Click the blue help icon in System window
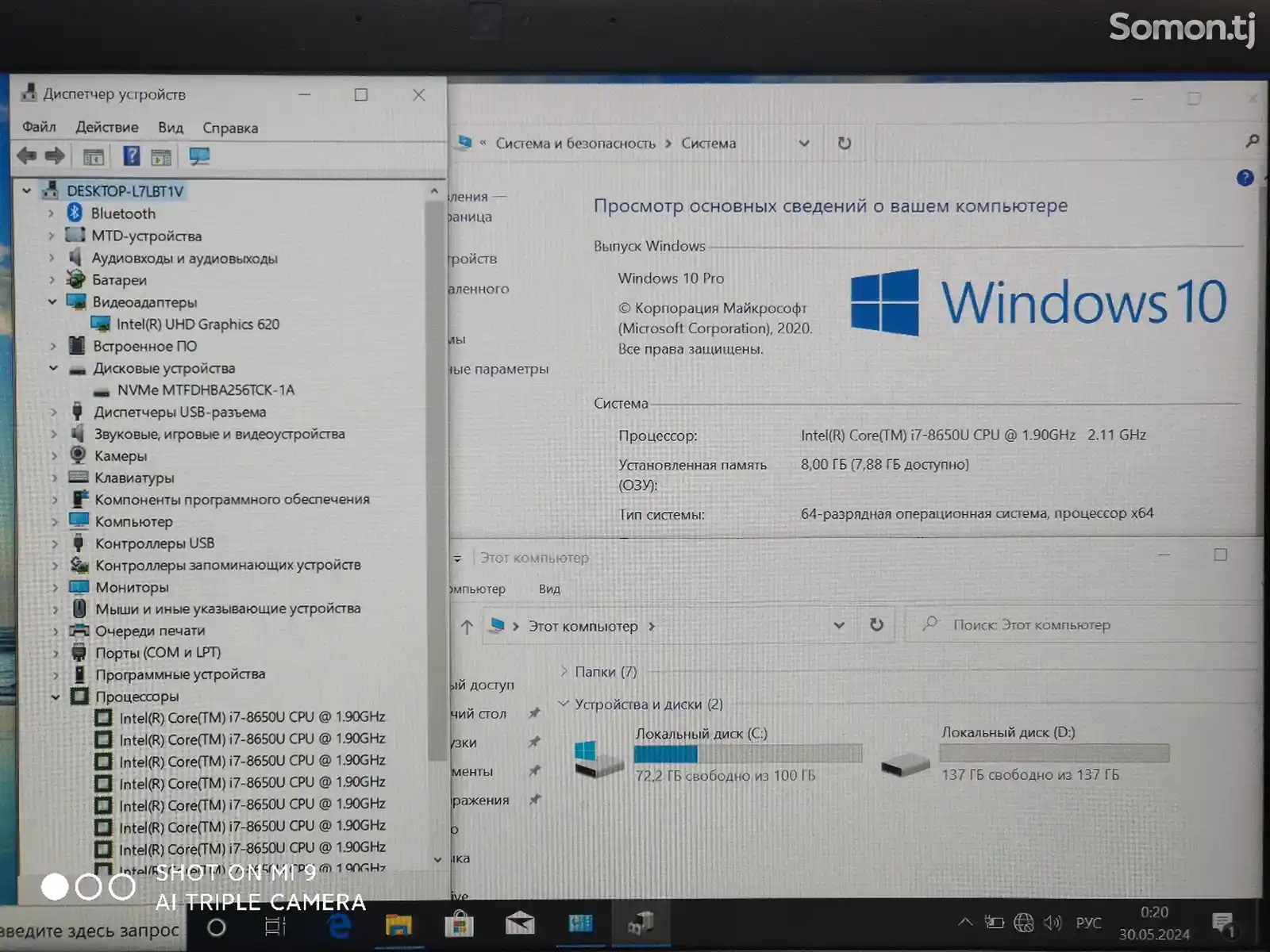Image resolution: width=1270 pixels, height=952 pixels. click(x=1245, y=178)
